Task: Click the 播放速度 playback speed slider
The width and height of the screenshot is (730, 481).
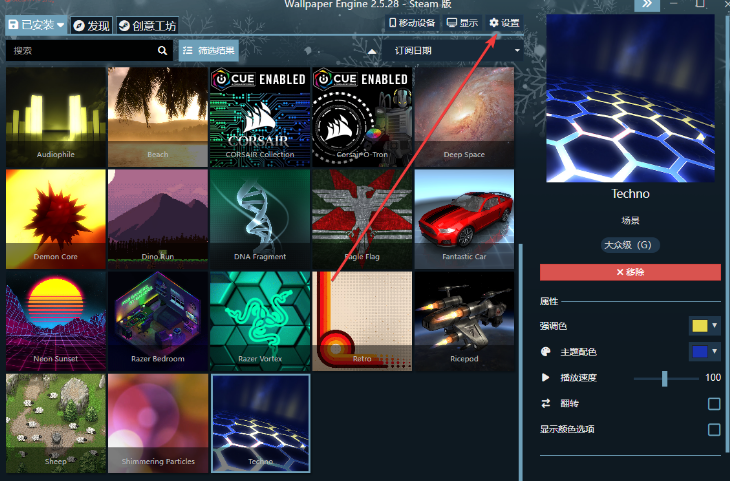Action: (x=665, y=378)
